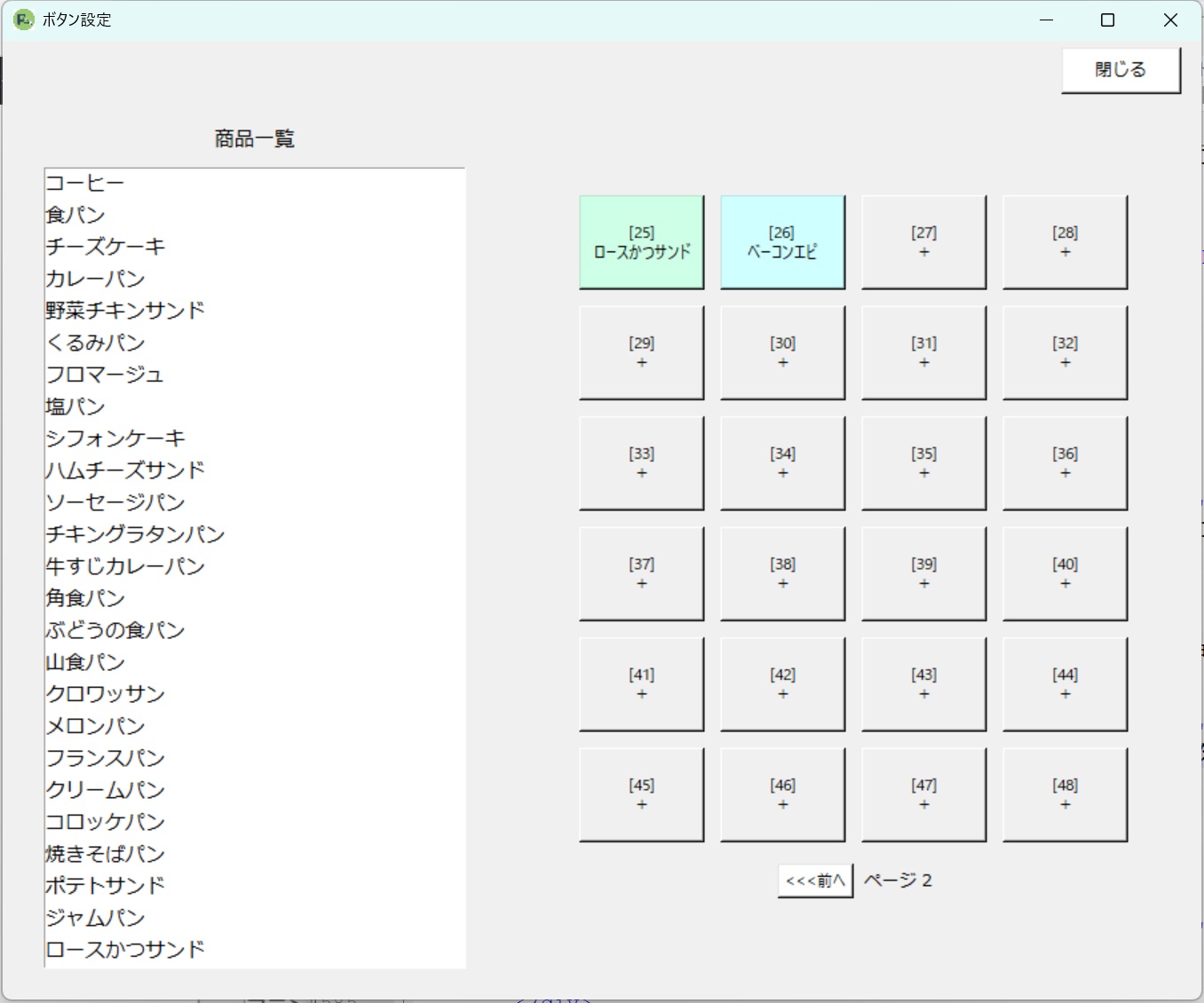This screenshot has height=1003, width=1204.
Task: Click the ページ 2 label
Action: pos(899,880)
